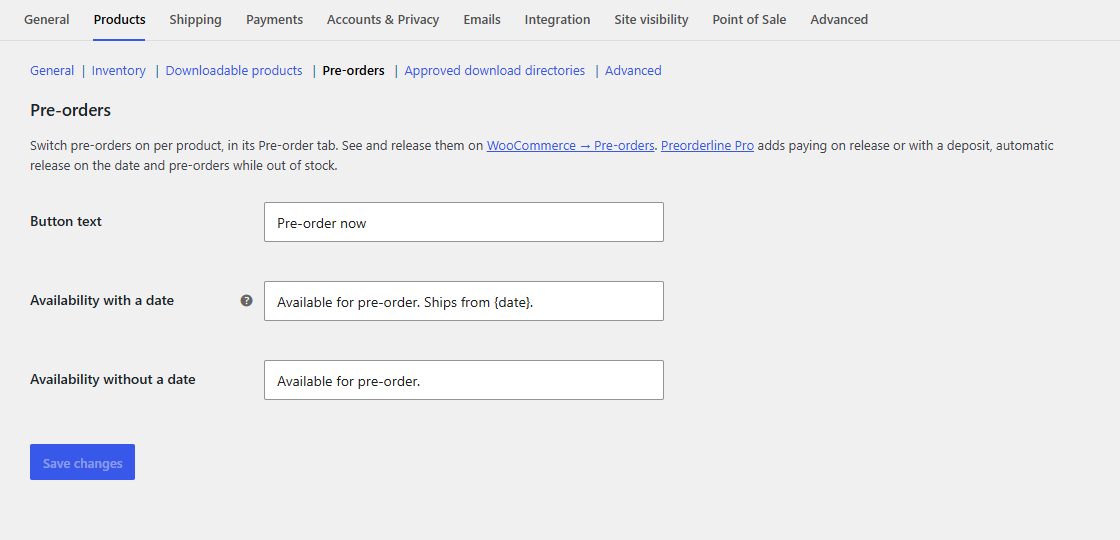The height and width of the screenshot is (540, 1120).
Task: Select the Products settings tab
Action: (119, 20)
